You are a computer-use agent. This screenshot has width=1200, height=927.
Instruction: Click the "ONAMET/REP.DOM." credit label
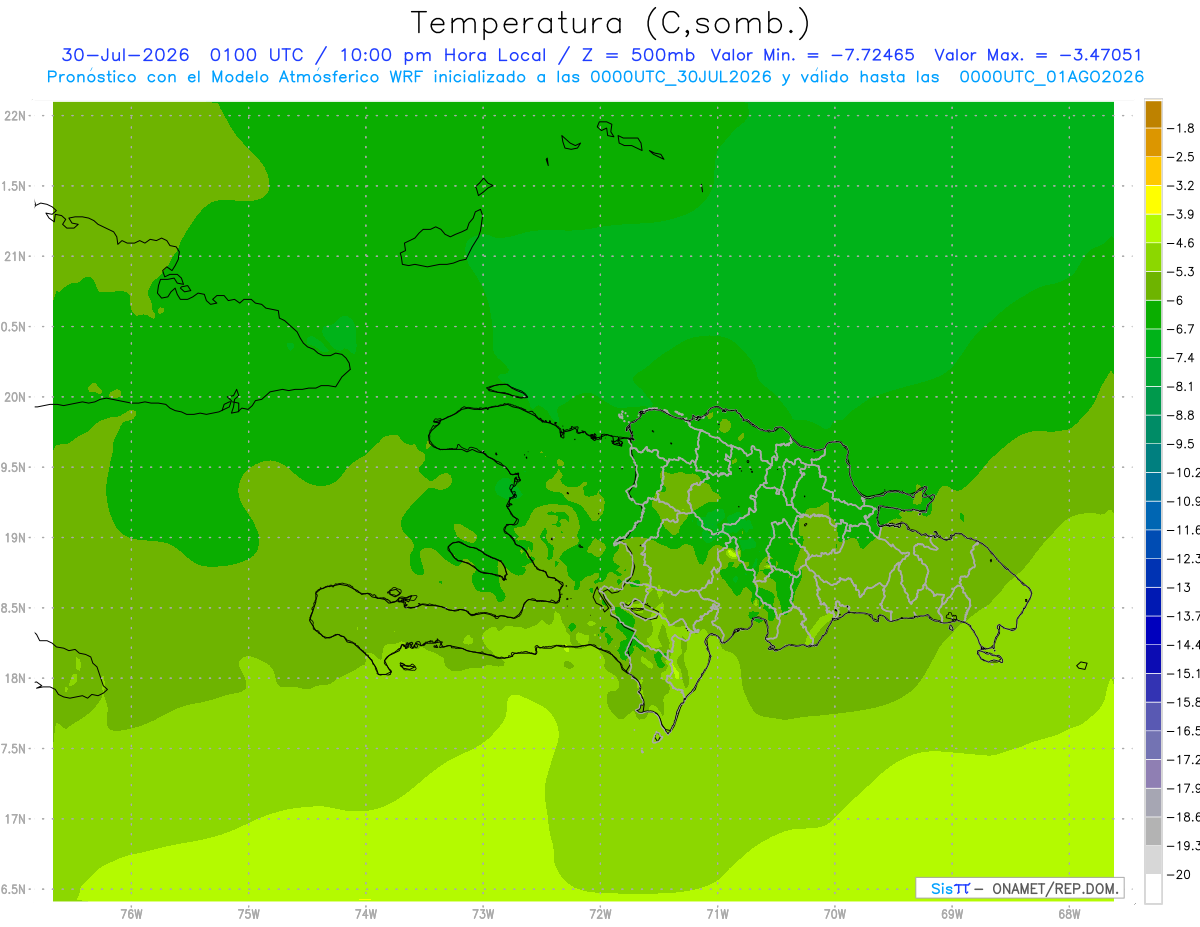point(1056,888)
